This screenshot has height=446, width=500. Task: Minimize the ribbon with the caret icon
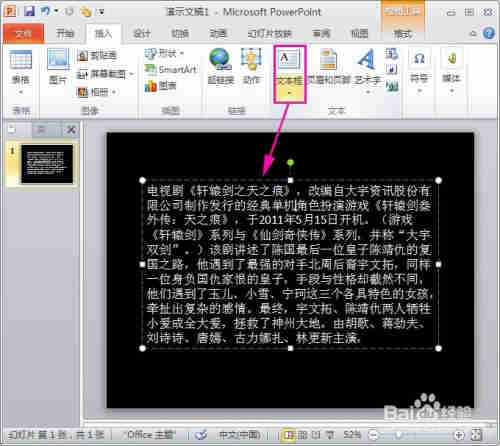(x=473, y=34)
